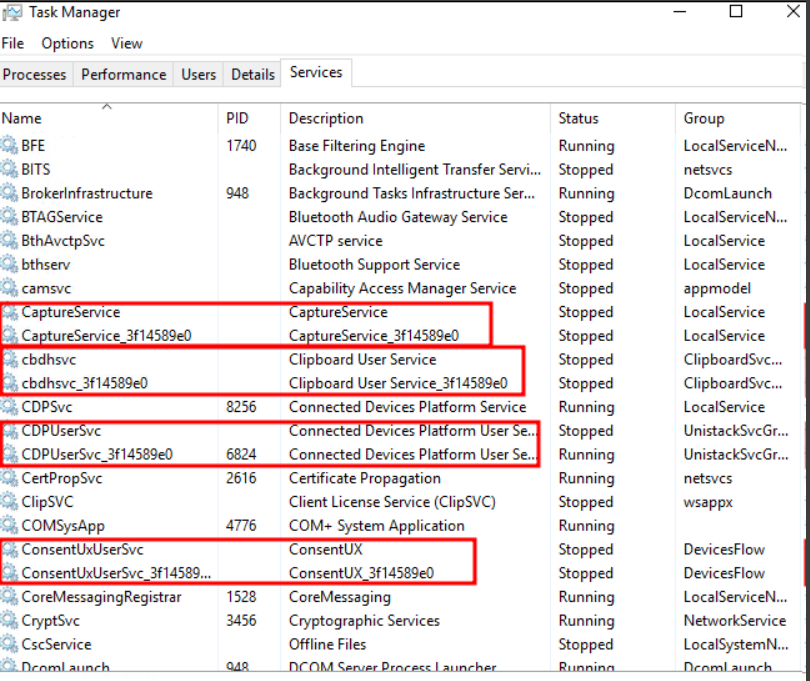Image resolution: width=810 pixels, height=681 pixels.
Task: Click the Task Manager title bar icon
Action: click(x=12, y=12)
